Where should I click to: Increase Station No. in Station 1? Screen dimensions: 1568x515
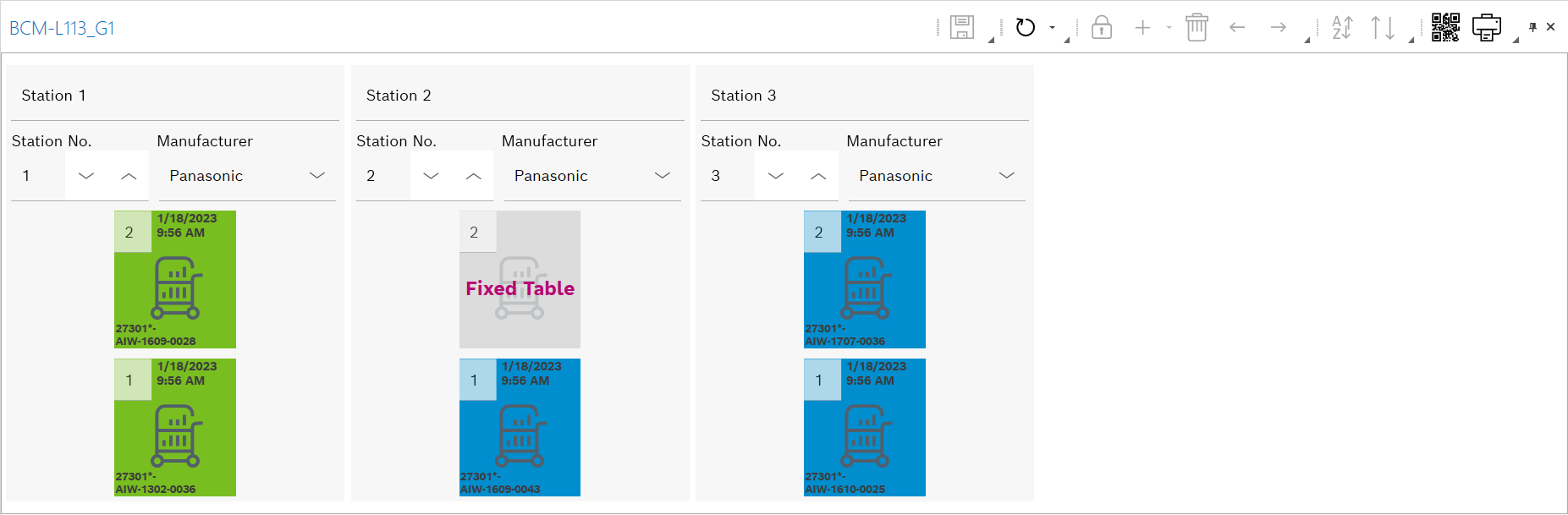click(x=129, y=176)
